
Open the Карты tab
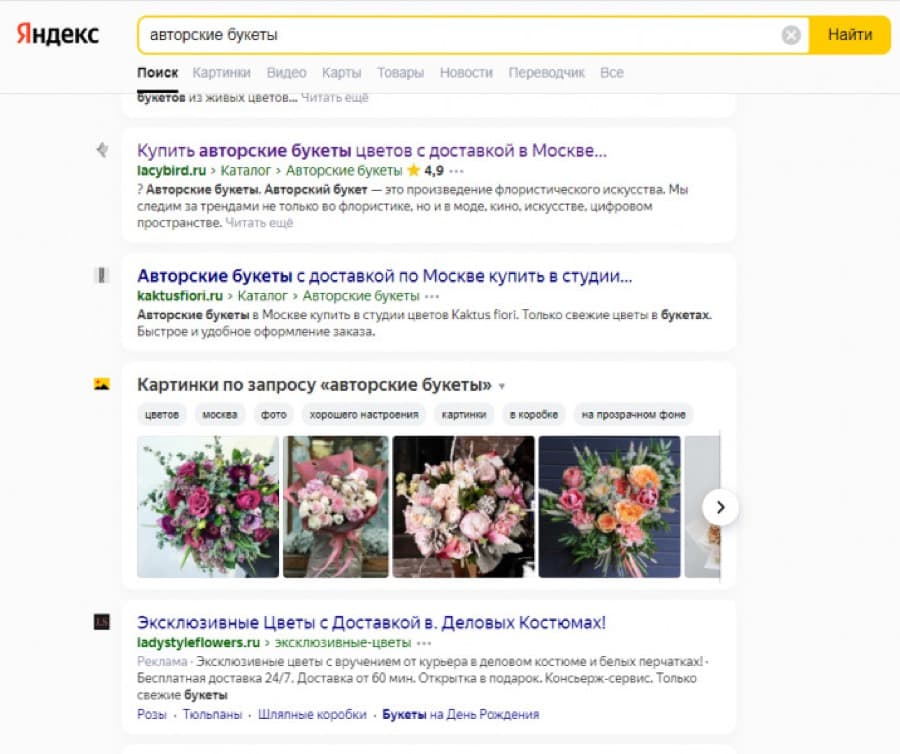tap(341, 73)
